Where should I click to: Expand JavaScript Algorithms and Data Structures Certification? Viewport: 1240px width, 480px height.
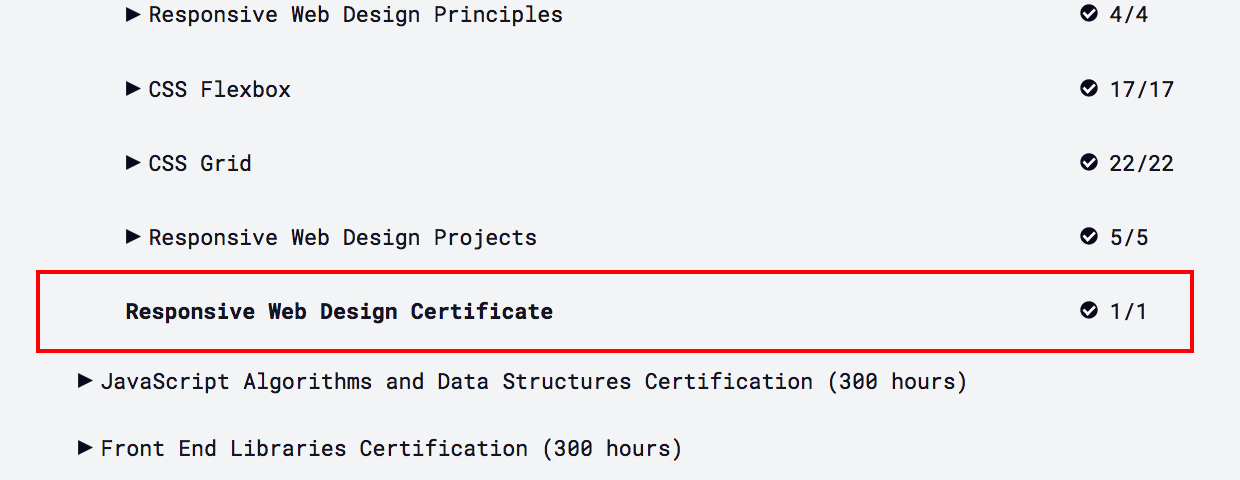(x=85, y=381)
